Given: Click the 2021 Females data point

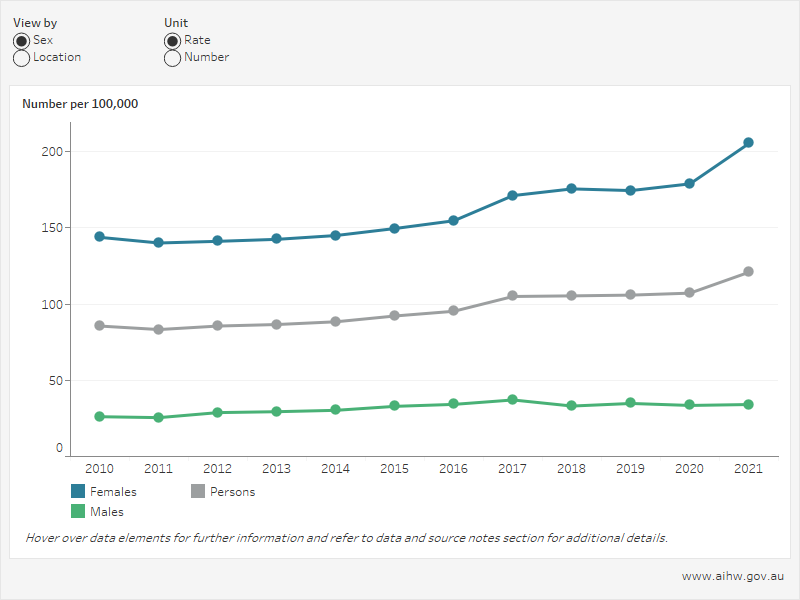Looking at the screenshot, I should point(749,143).
